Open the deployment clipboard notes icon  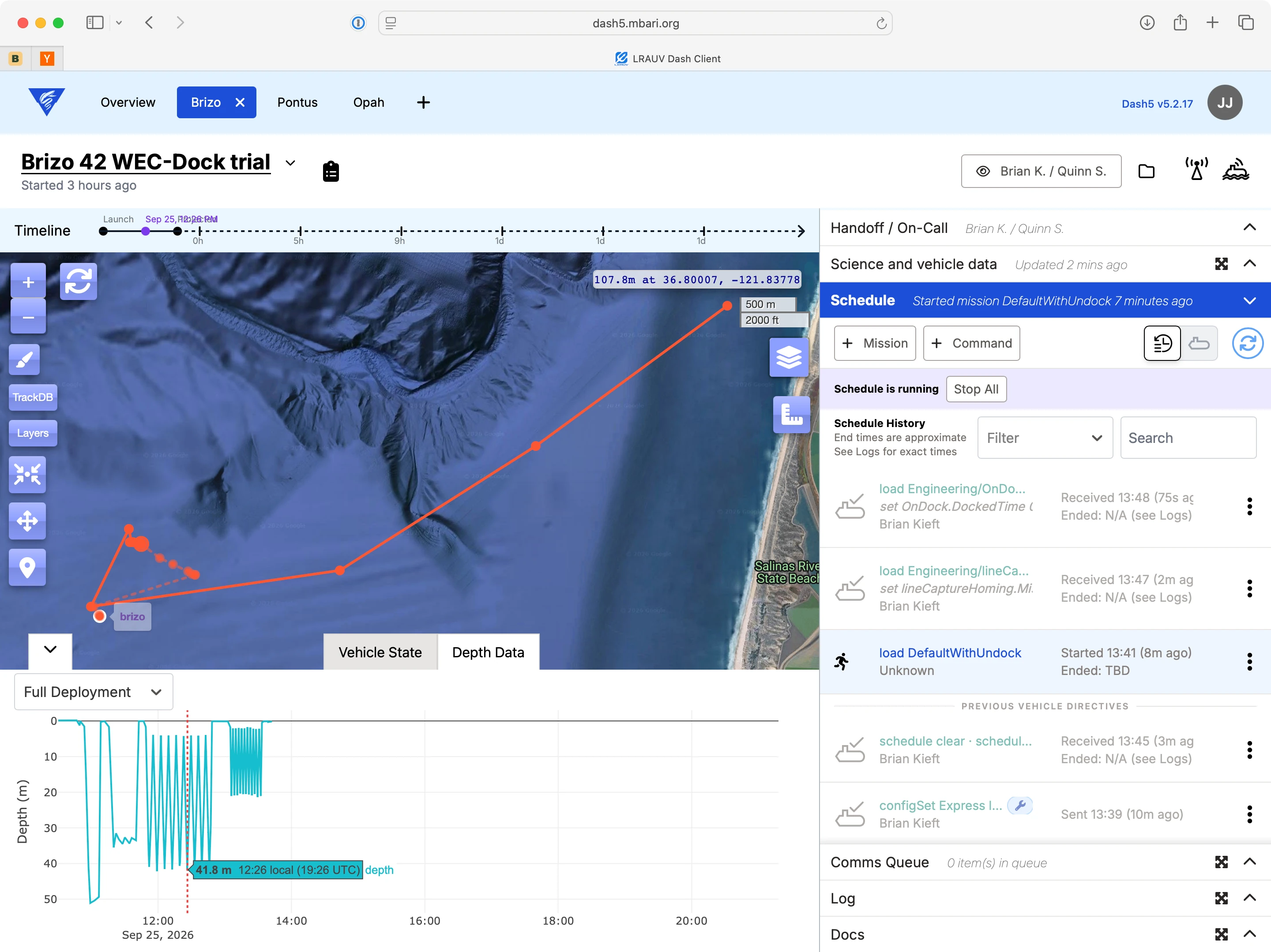tap(331, 171)
